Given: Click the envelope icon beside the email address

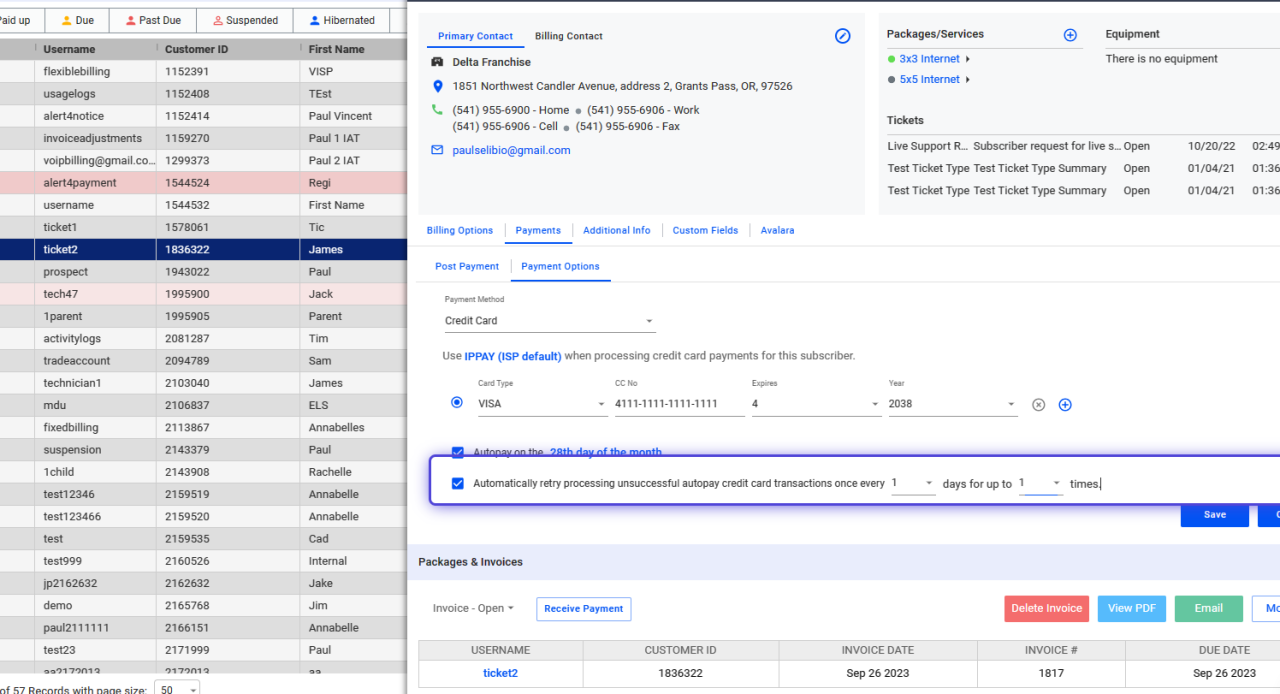Looking at the screenshot, I should (x=435, y=150).
